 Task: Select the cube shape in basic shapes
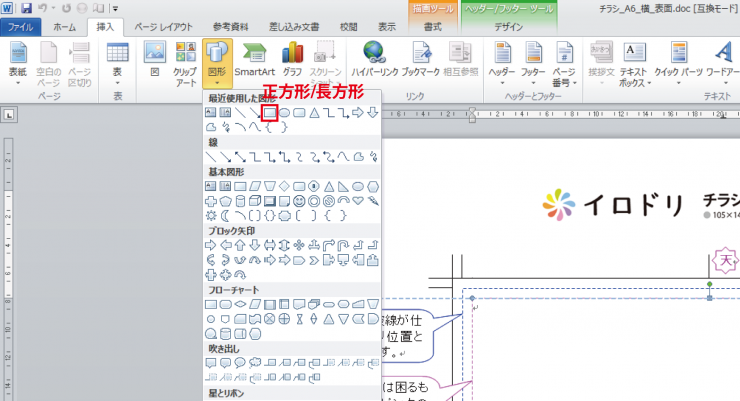(x=255, y=201)
